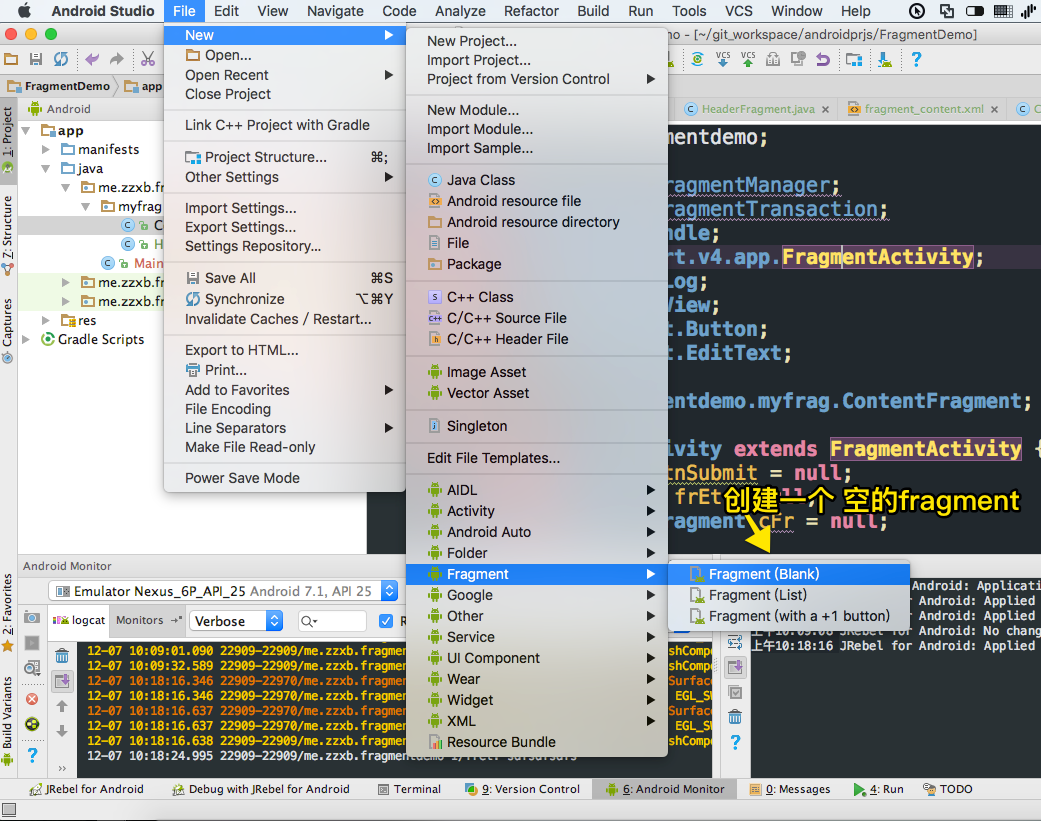1041x821 pixels.
Task: Click FragmentDemo breadcrumb in navigation bar
Action: click(x=60, y=86)
